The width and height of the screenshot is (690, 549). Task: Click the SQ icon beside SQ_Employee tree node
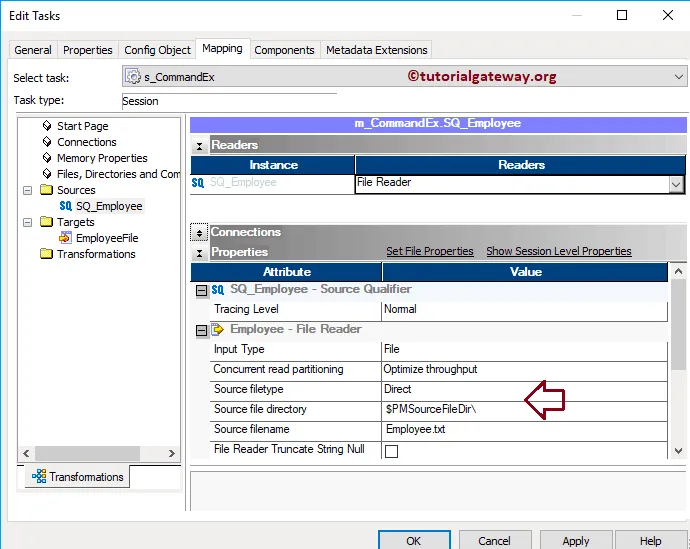pyautogui.click(x=66, y=206)
